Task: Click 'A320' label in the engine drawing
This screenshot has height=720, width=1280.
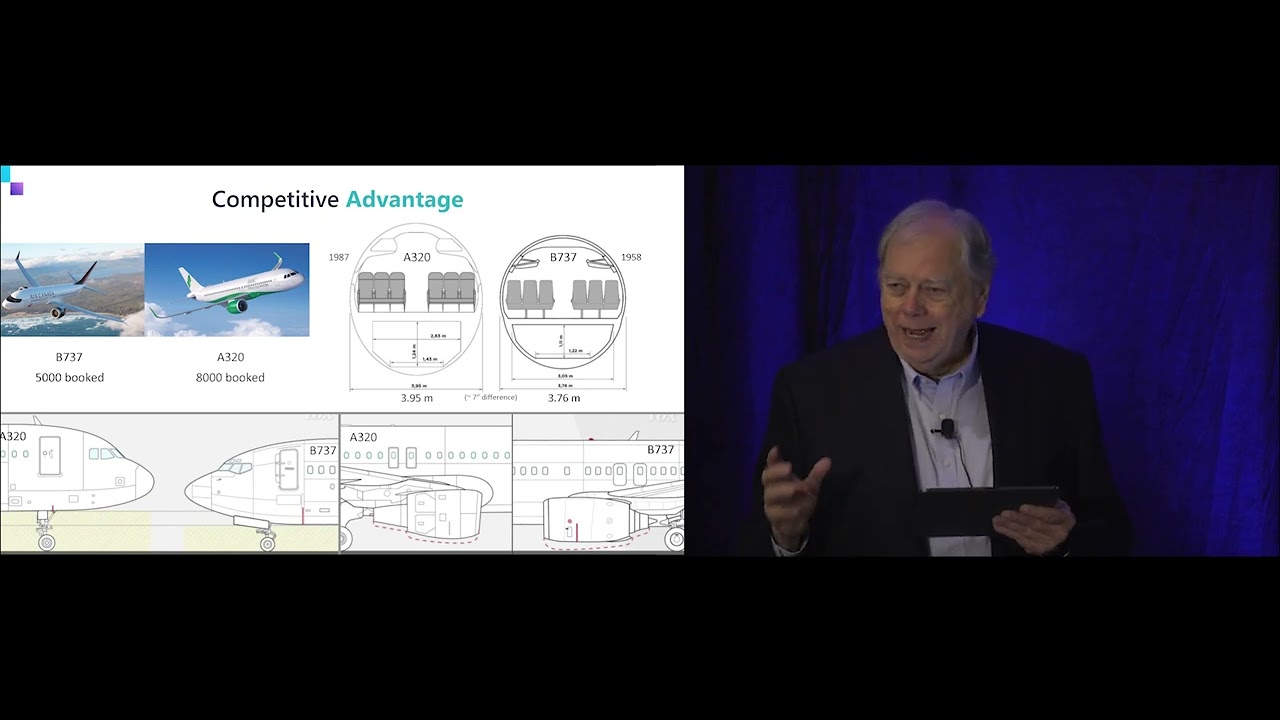Action: point(364,437)
